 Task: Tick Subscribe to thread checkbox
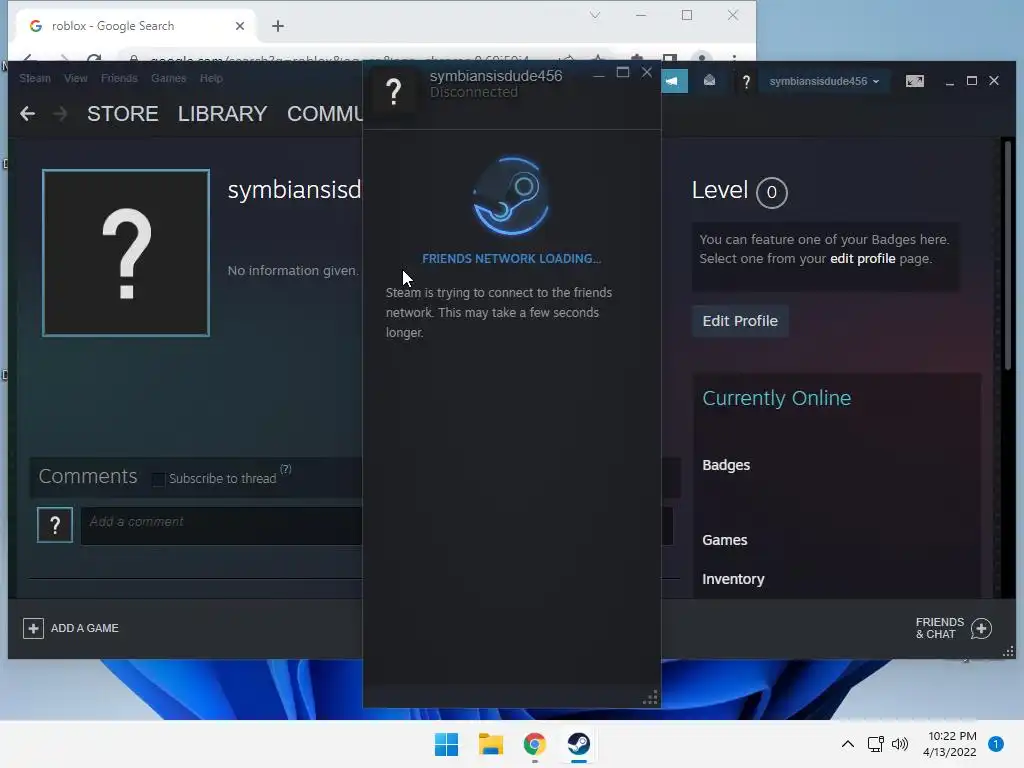click(x=158, y=479)
